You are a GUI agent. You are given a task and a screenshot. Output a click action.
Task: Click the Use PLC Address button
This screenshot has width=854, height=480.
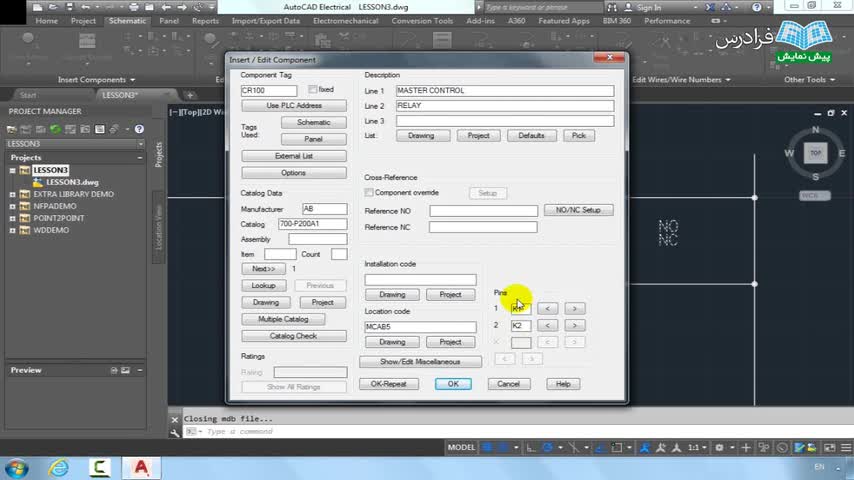[294, 106]
